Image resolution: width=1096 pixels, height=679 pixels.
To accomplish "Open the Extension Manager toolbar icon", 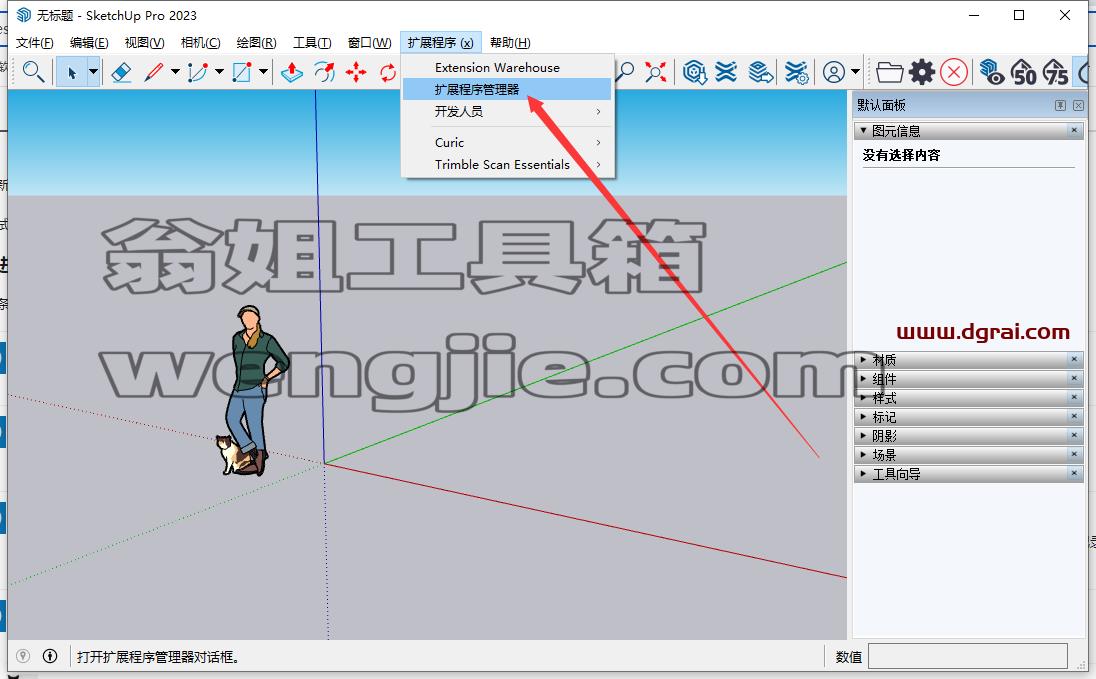I will pos(796,71).
